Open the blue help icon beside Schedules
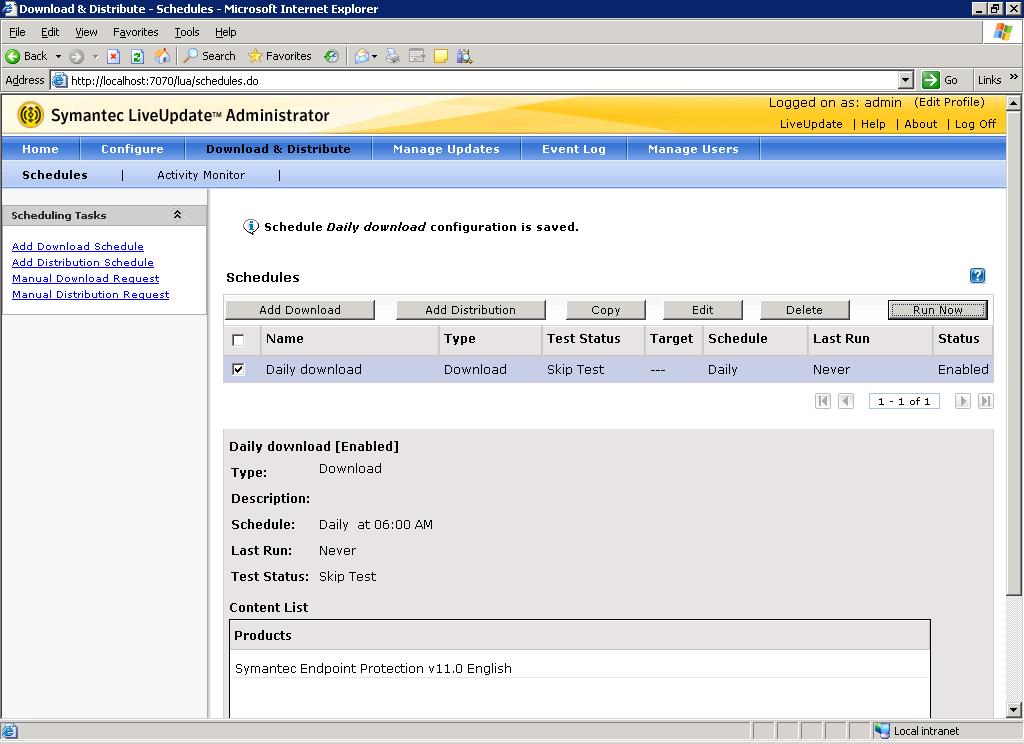The image size is (1024, 744). tap(977, 276)
